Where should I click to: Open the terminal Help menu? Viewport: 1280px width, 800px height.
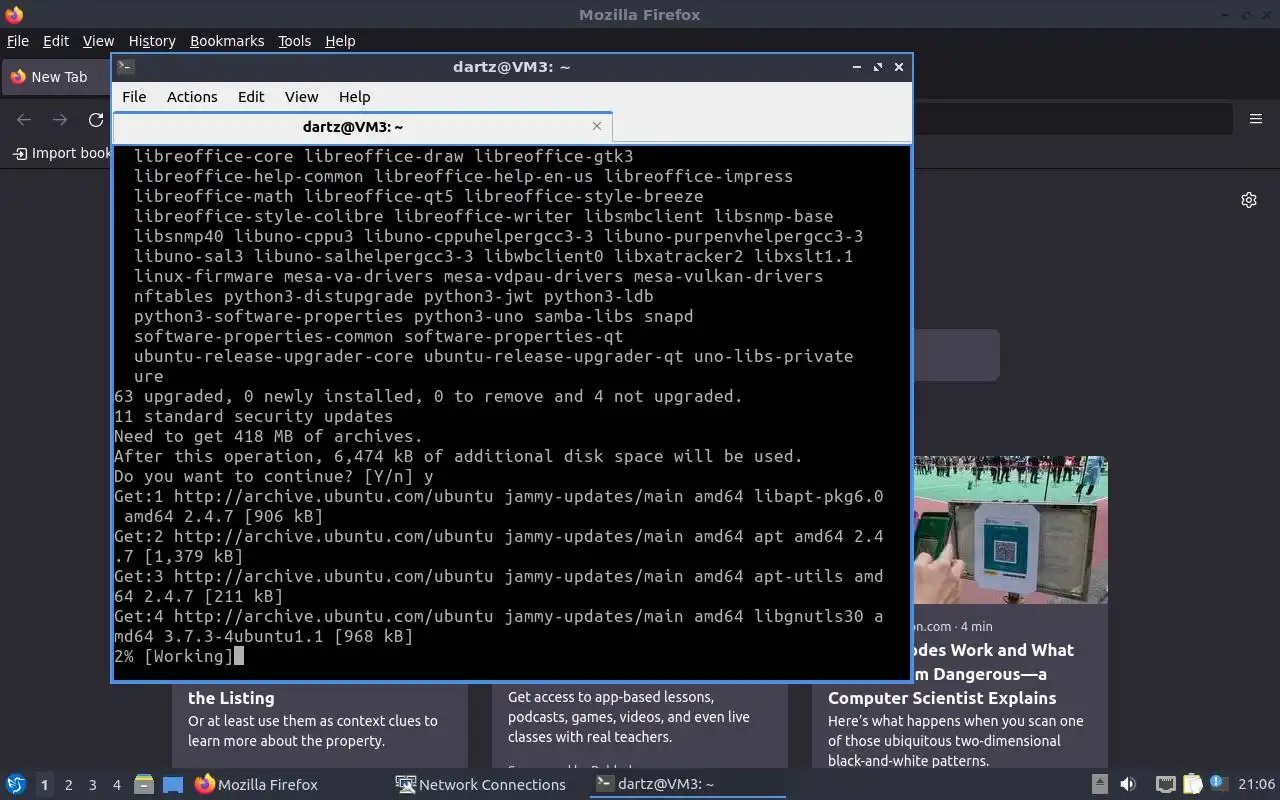tap(354, 97)
